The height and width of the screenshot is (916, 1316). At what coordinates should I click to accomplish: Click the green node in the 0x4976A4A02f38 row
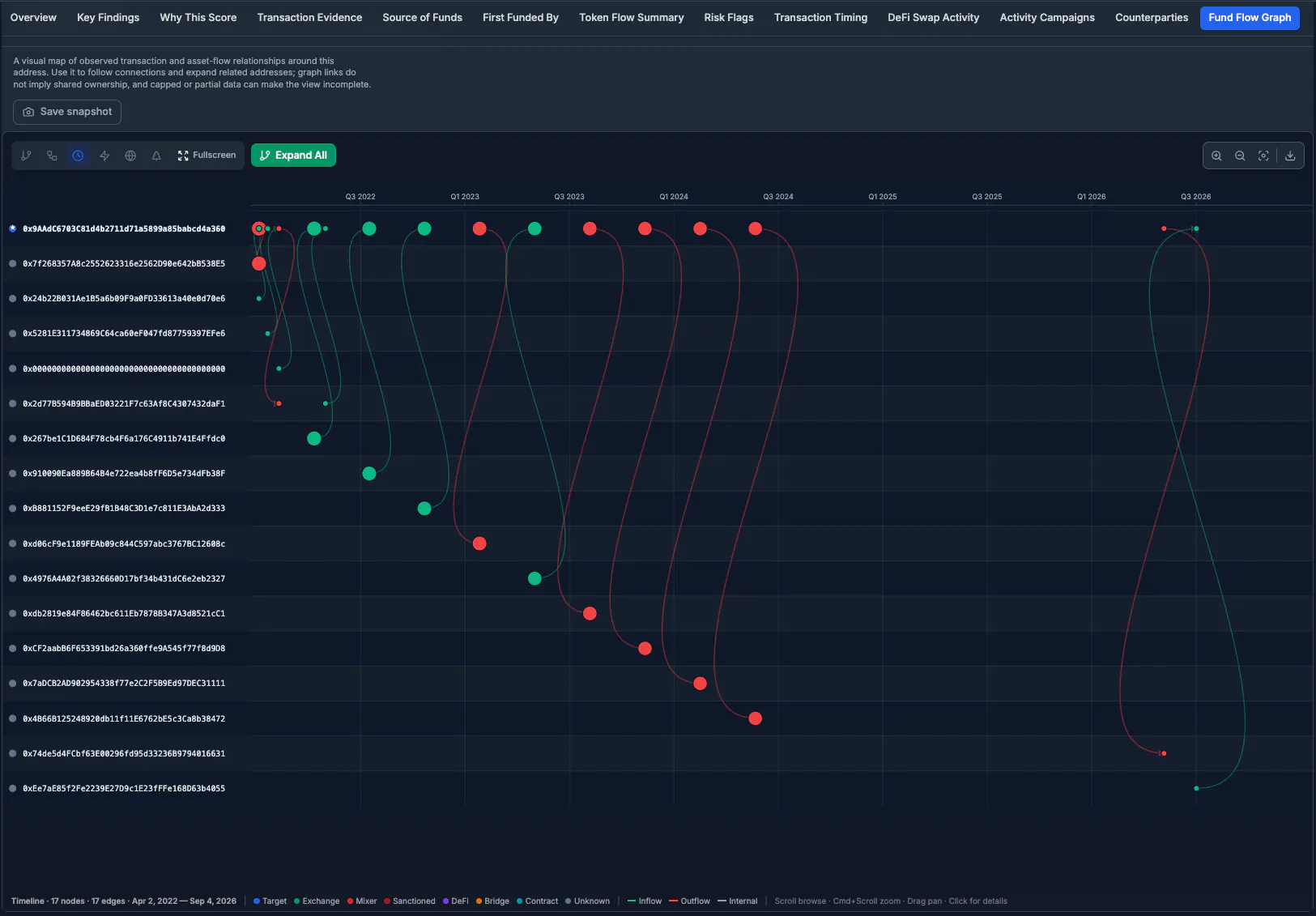coord(534,578)
